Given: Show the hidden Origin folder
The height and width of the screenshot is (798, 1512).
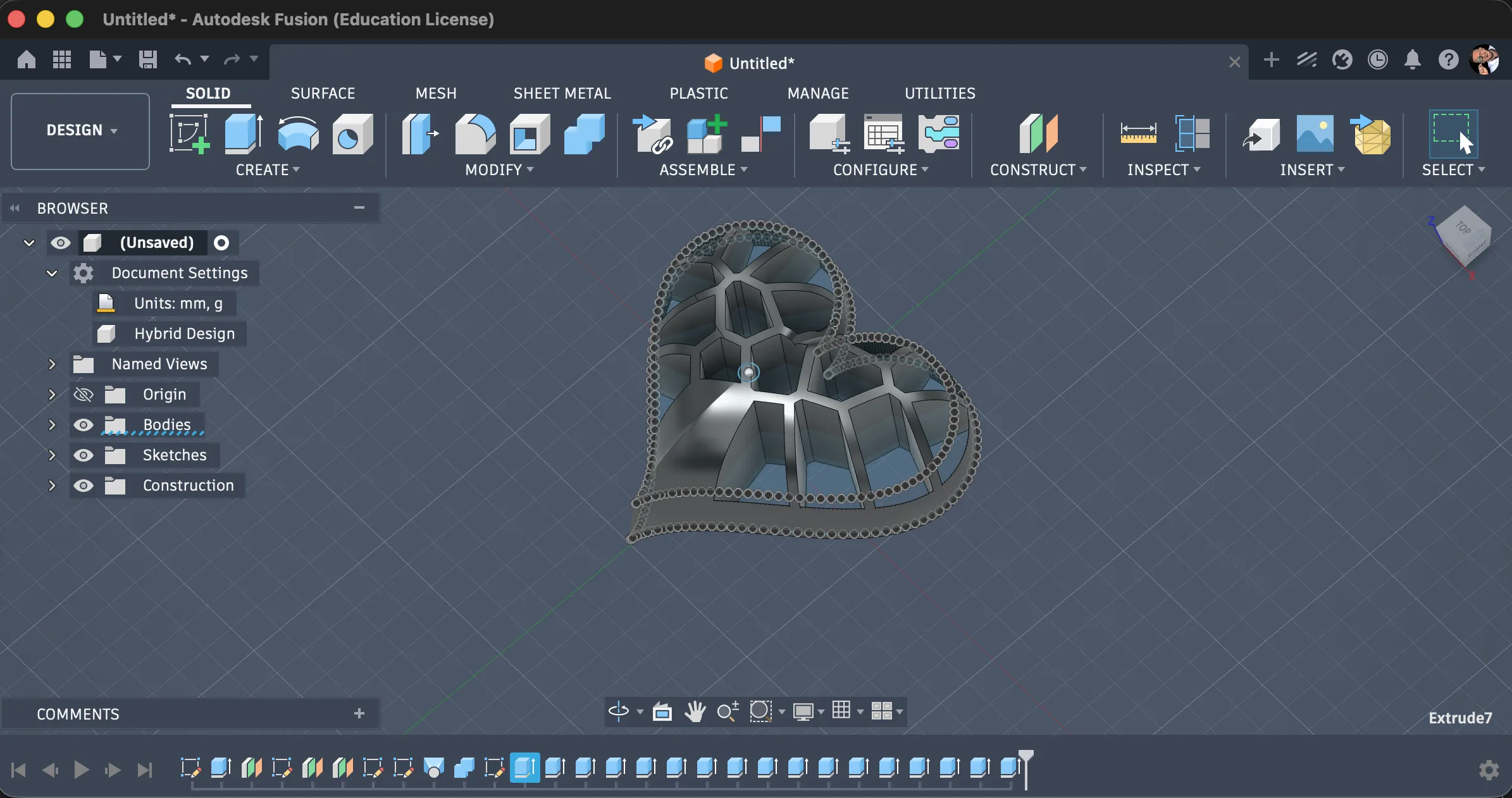Looking at the screenshot, I should (x=84, y=395).
